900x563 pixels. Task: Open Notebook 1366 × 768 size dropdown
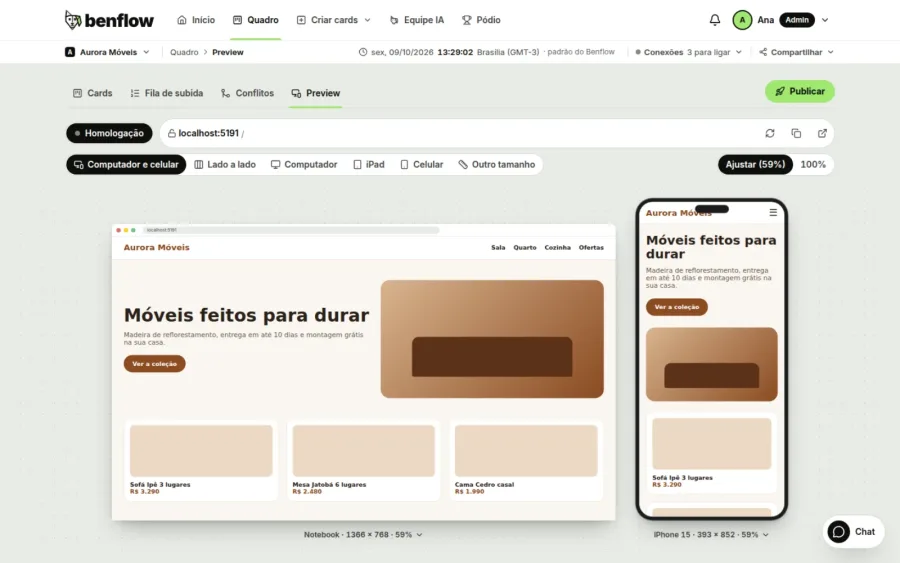point(363,535)
